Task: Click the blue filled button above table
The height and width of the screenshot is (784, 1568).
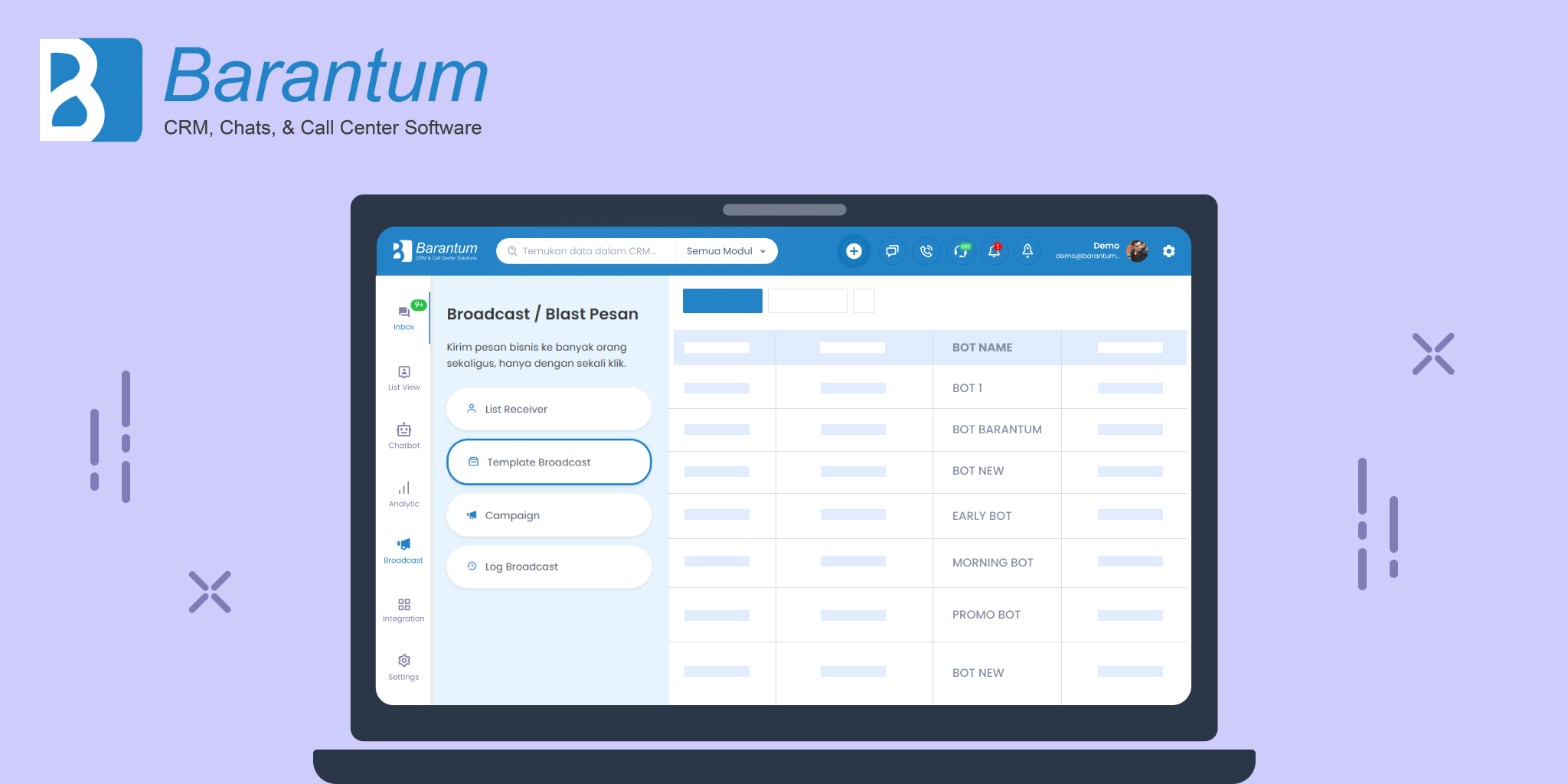Action: 722,301
